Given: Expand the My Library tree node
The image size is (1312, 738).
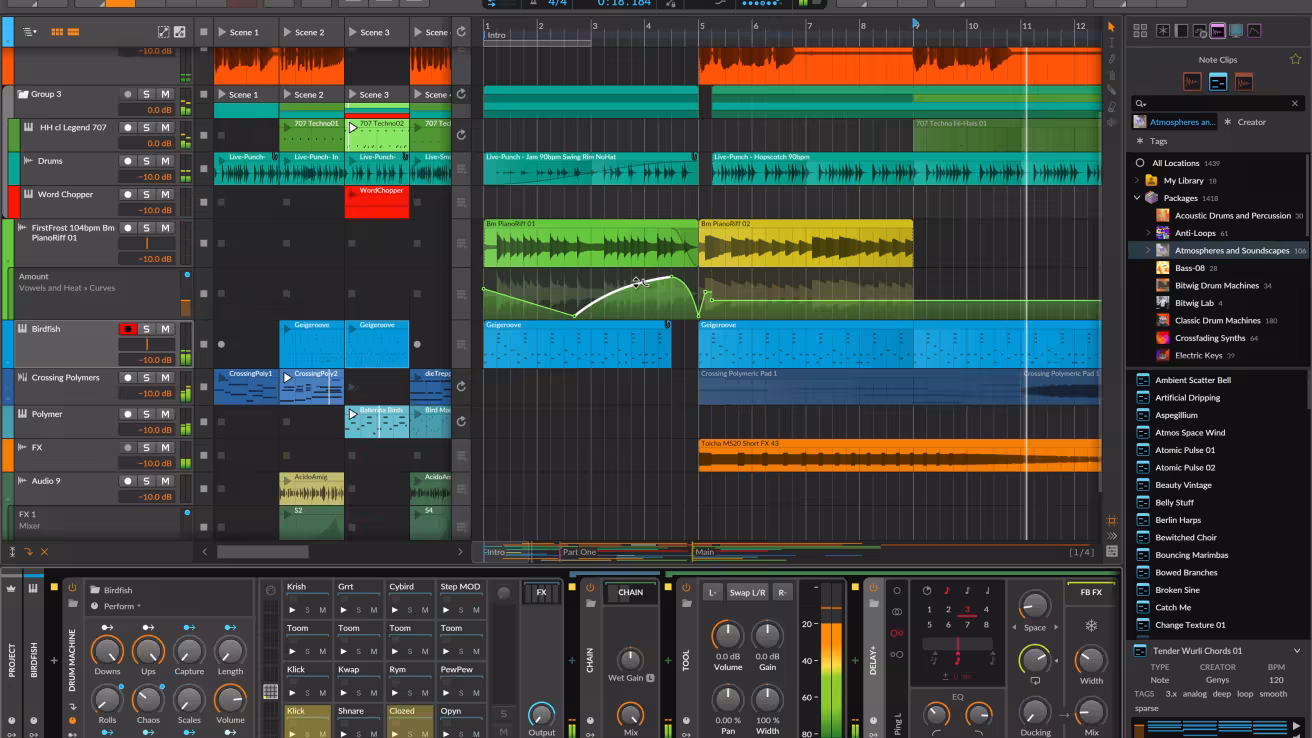Looking at the screenshot, I should coord(1137,181).
